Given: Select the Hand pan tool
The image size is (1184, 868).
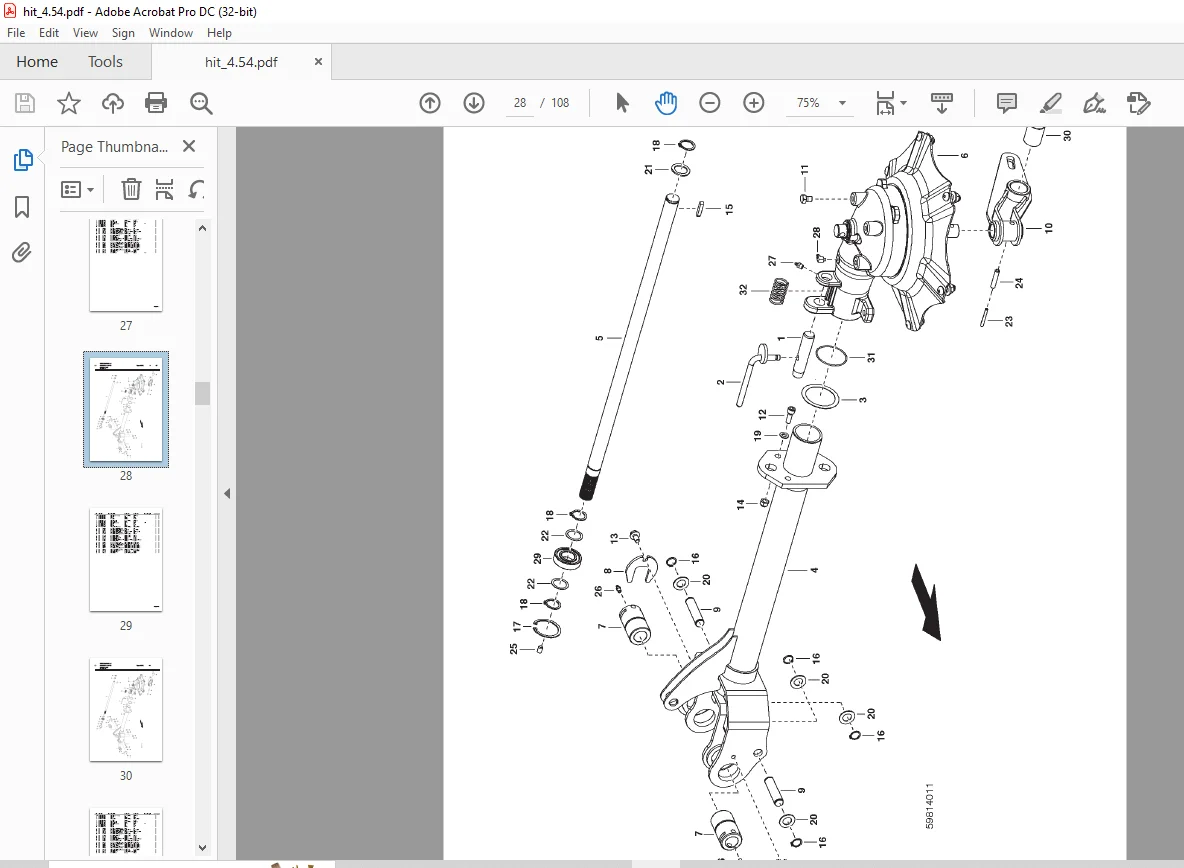Looking at the screenshot, I should pyautogui.click(x=665, y=103).
